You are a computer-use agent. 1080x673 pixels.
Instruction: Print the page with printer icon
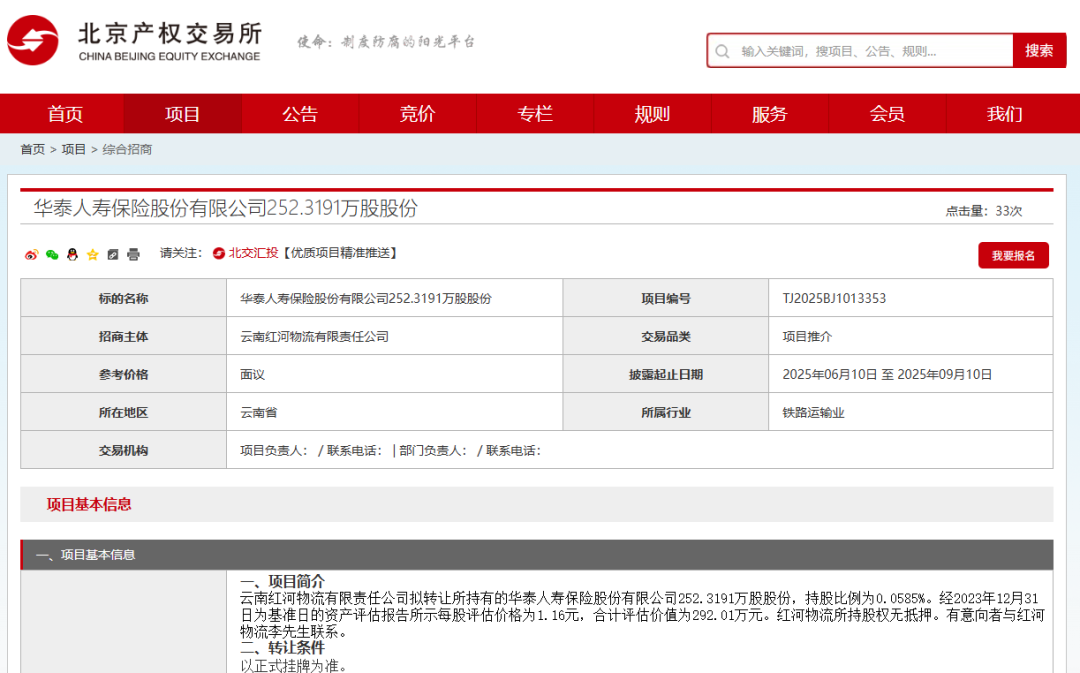point(134,254)
